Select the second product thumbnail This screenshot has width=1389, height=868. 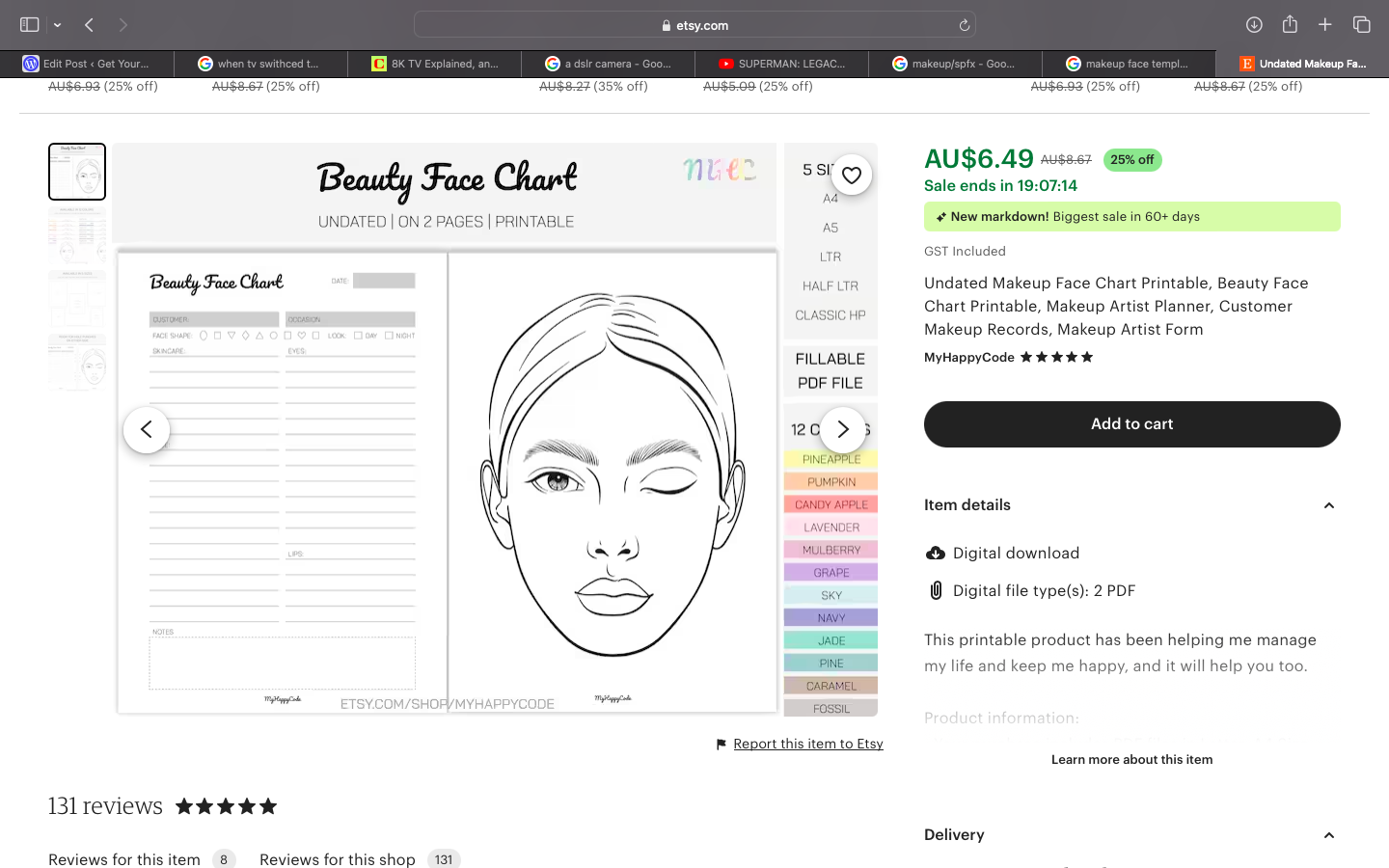[77, 234]
